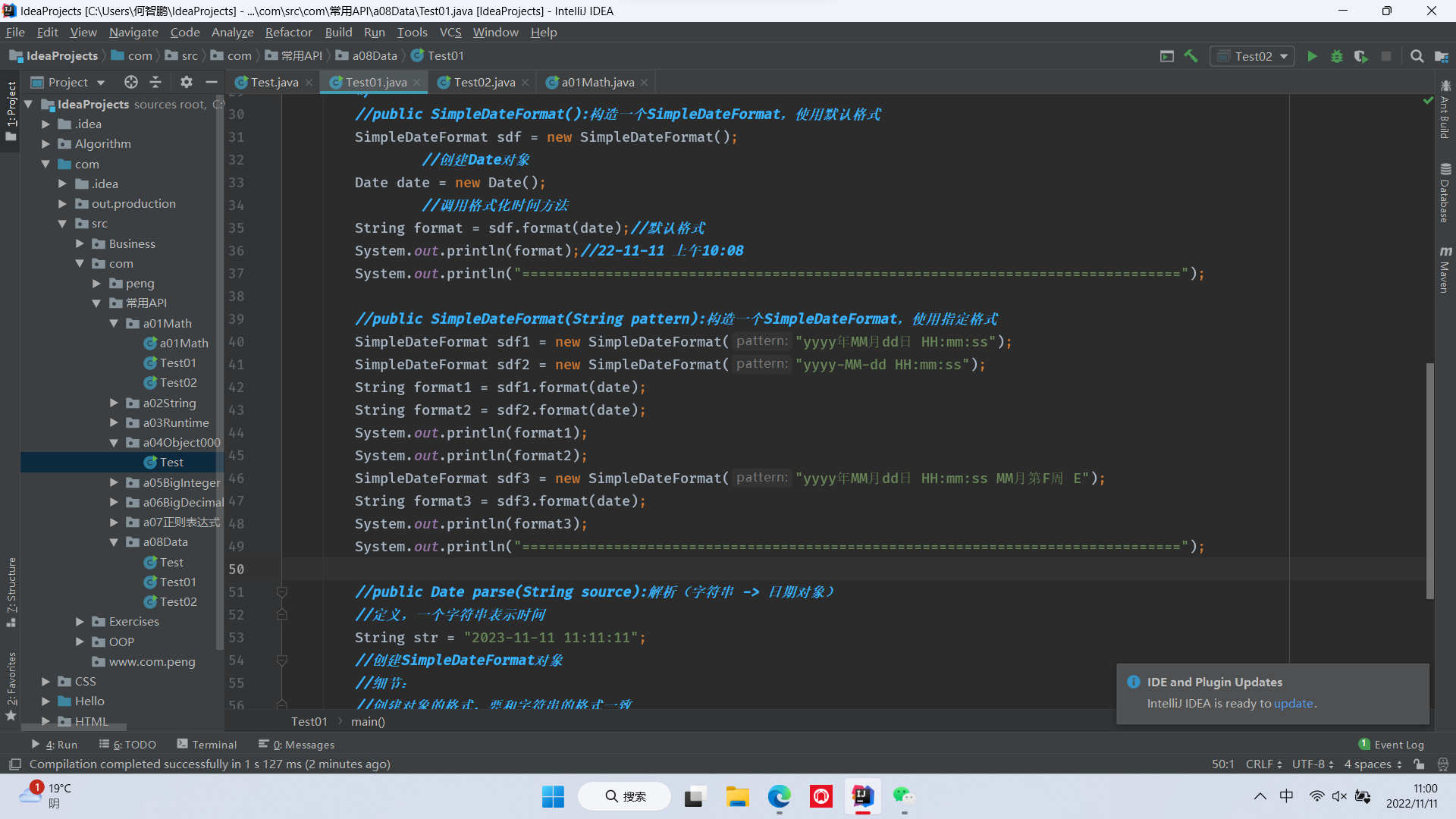Click the Debug bug icon
Viewport: 1456px width, 819px height.
click(x=1337, y=56)
